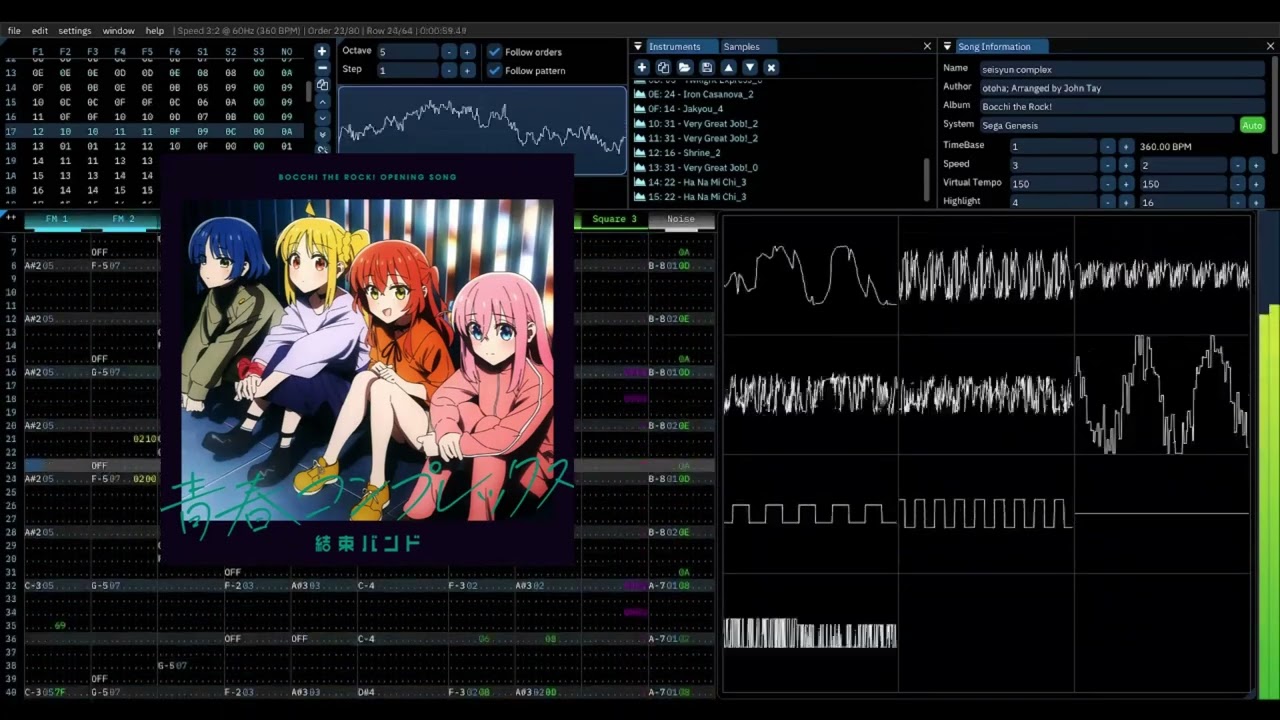Save instrument using the floppy icon
Screen dimensions: 1280x720
click(x=707, y=67)
